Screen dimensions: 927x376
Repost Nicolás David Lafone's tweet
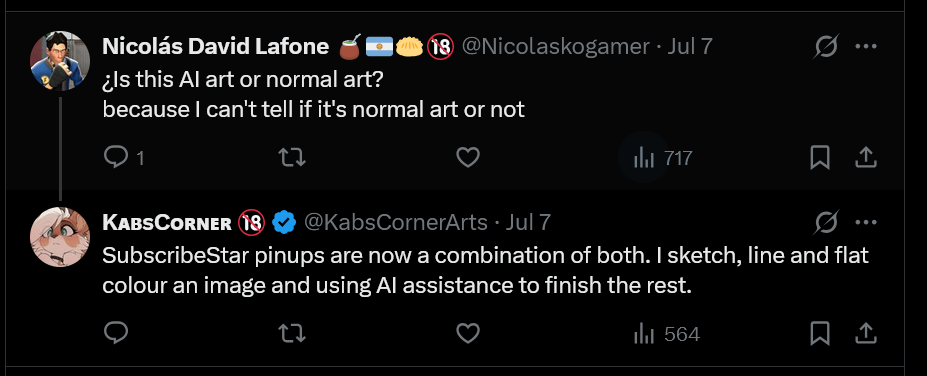click(291, 157)
